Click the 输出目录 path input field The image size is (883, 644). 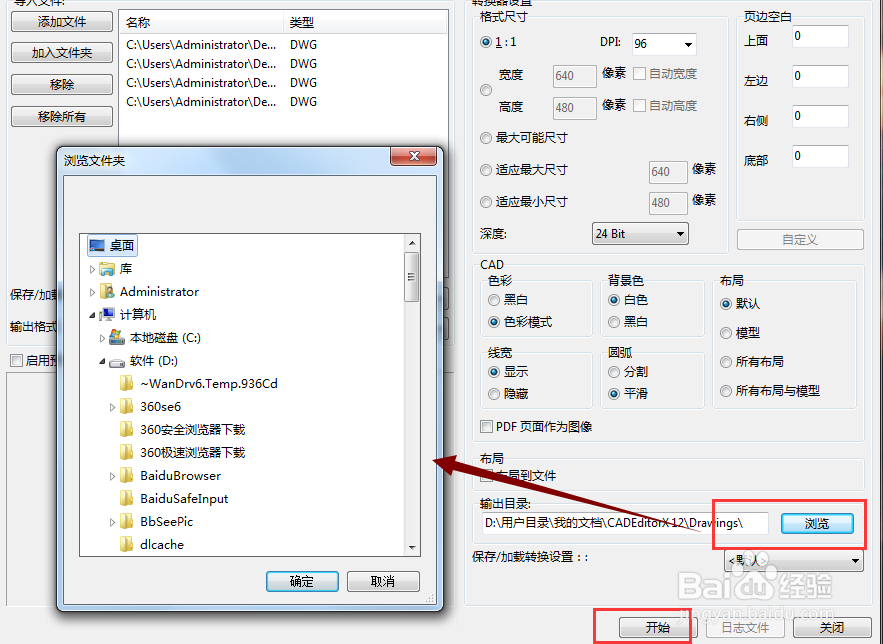pyautogui.click(x=625, y=523)
